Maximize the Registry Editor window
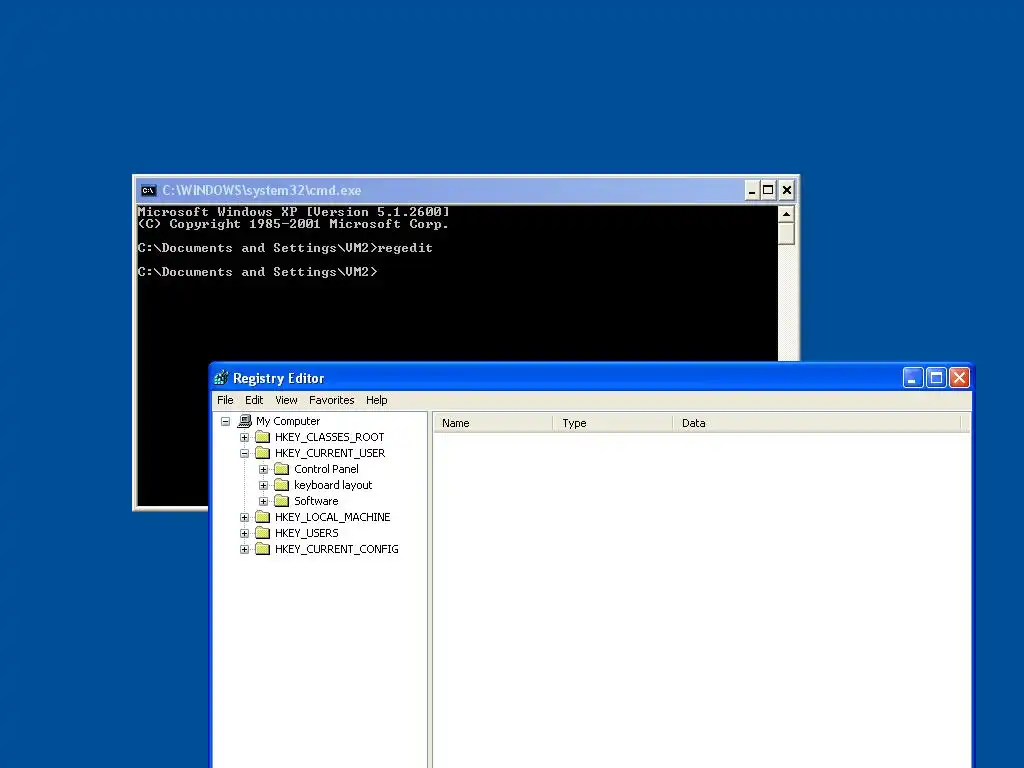 pos(936,377)
